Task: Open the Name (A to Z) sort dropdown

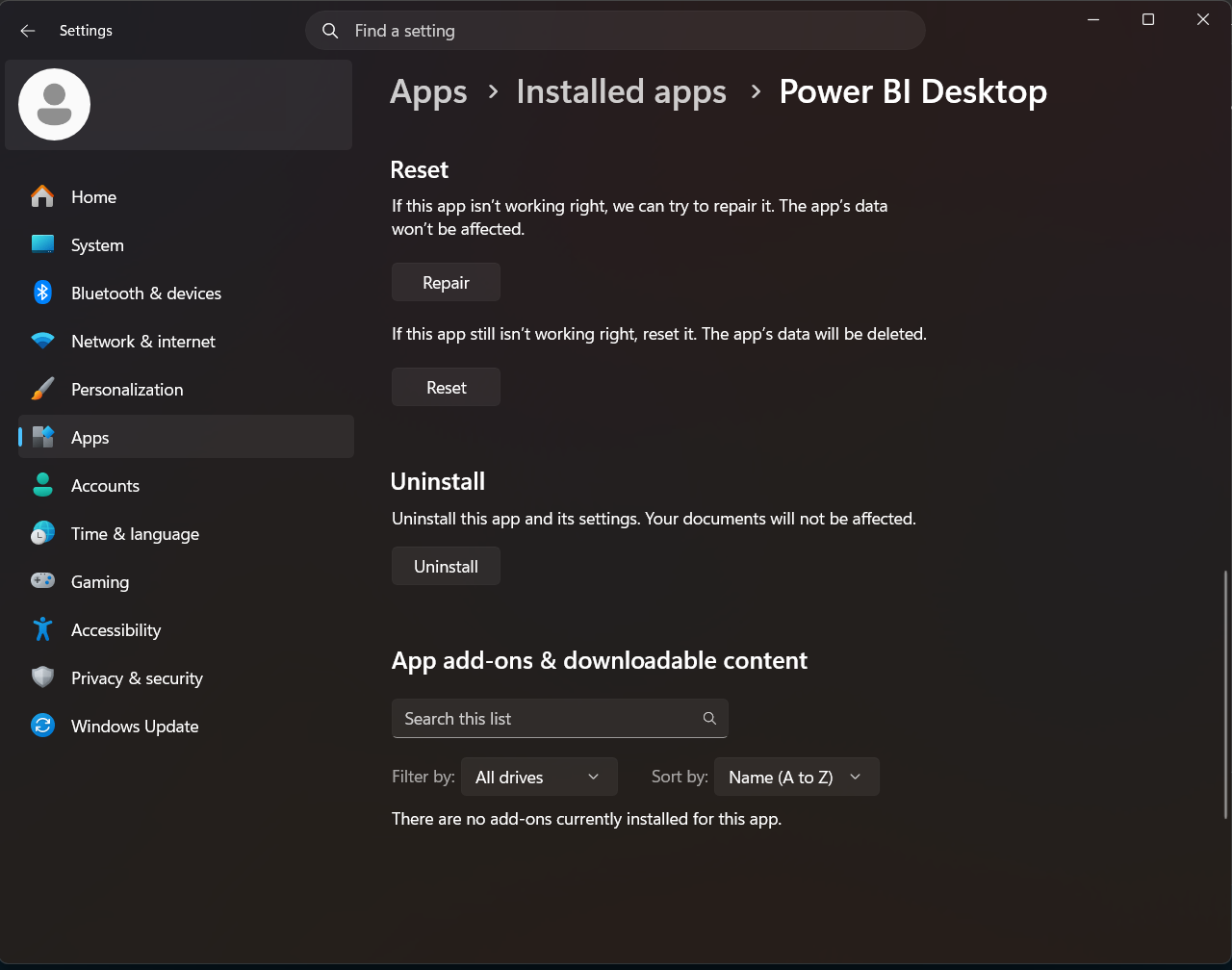Action: (x=797, y=777)
